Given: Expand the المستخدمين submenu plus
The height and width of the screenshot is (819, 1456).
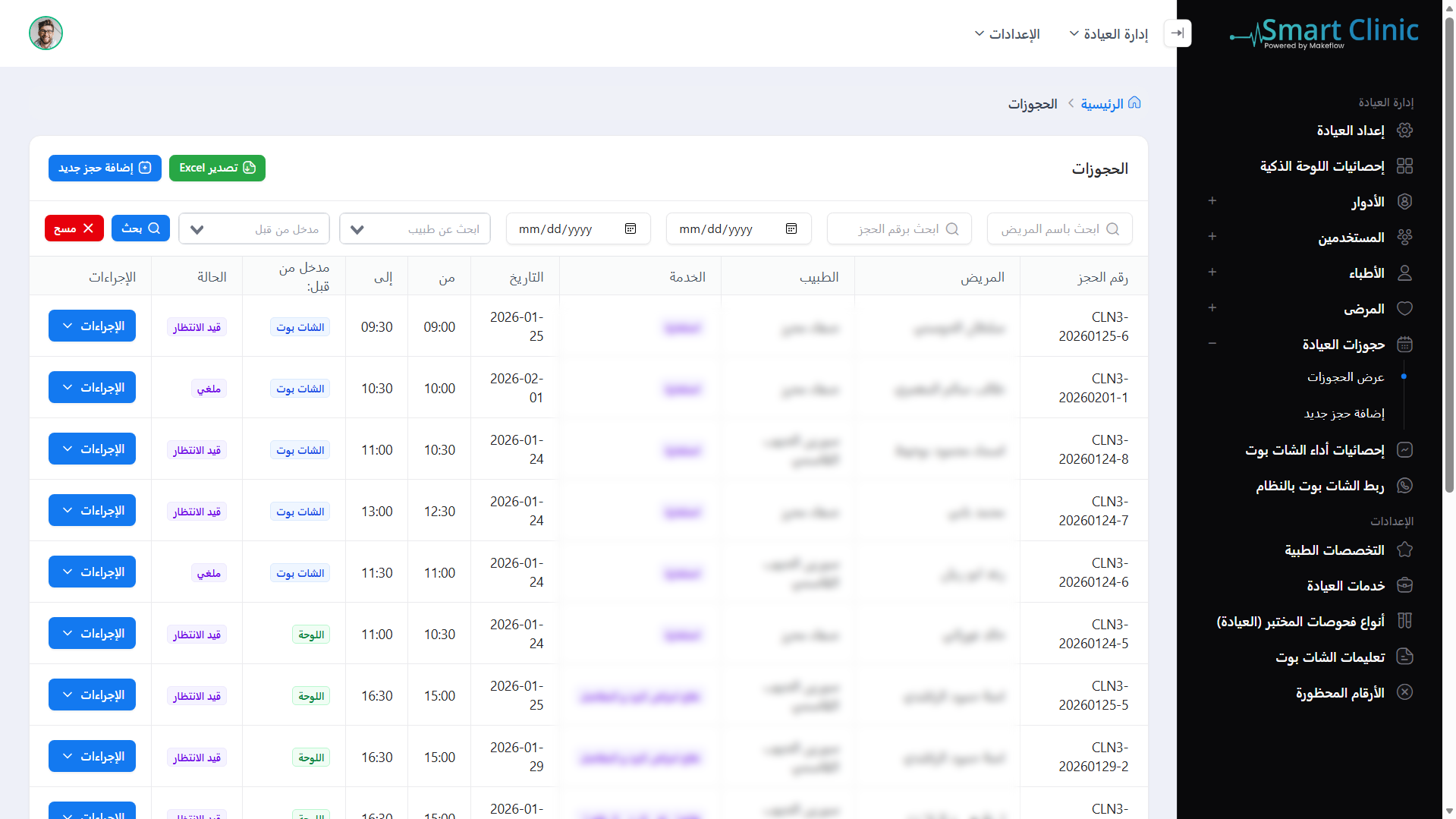Looking at the screenshot, I should click(x=1212, y=237).
